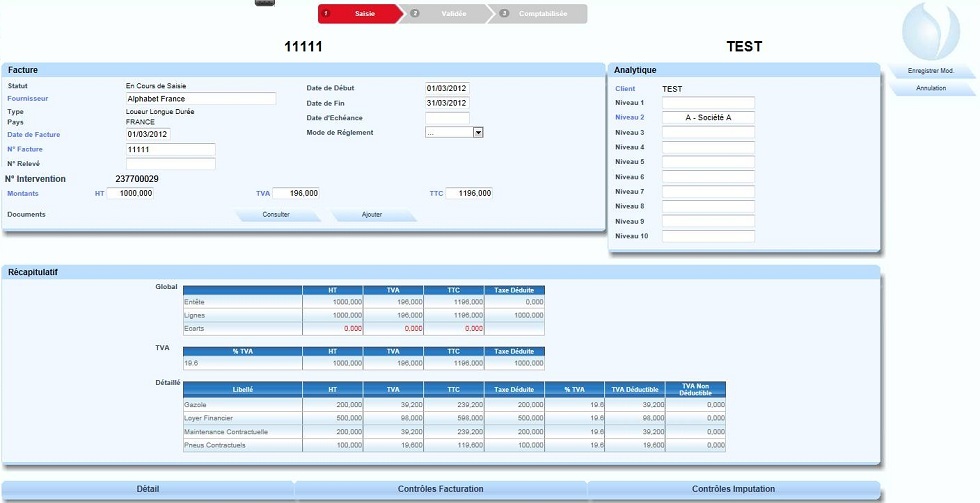Image resolution: width=980 pixels, height=503 pixels.
Task: Click the round blue logo icon
Action: point(930,32)
